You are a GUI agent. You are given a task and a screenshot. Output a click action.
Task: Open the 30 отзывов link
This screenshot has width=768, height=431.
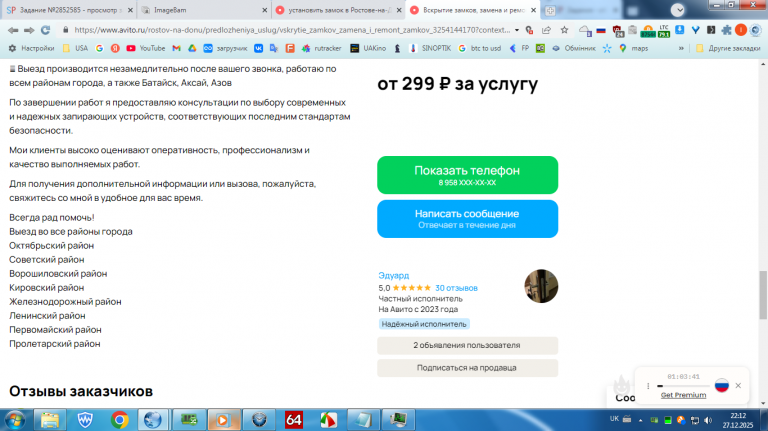click(x=456, y=288)
